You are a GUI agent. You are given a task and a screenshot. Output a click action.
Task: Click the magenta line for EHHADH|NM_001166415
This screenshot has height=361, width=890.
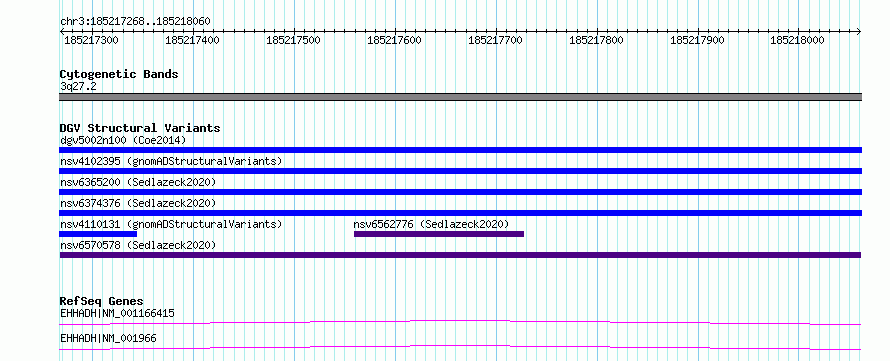pos(460,322)
